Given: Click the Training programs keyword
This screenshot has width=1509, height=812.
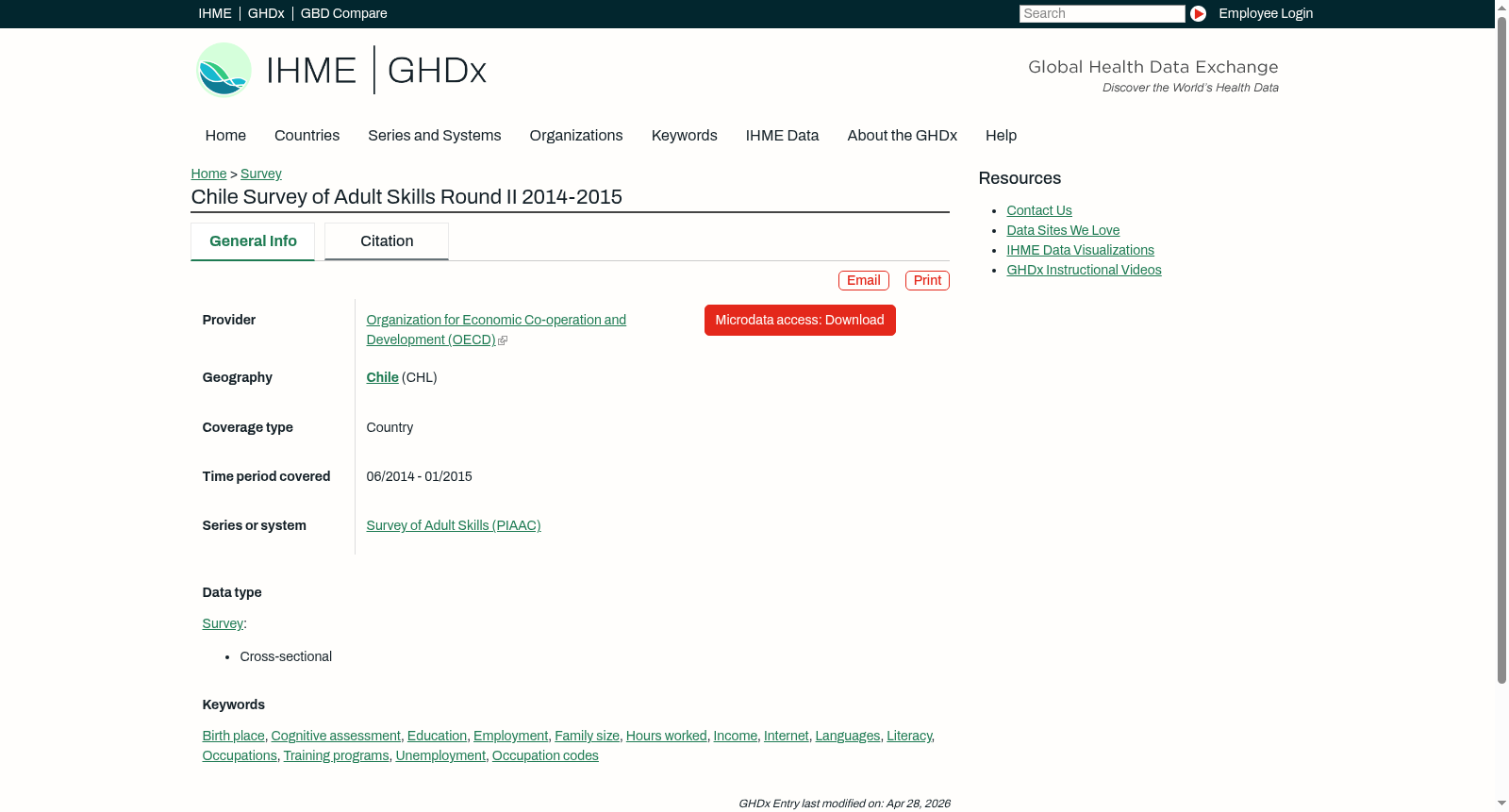Looking at the screenshot, I should tap(337, 755).
